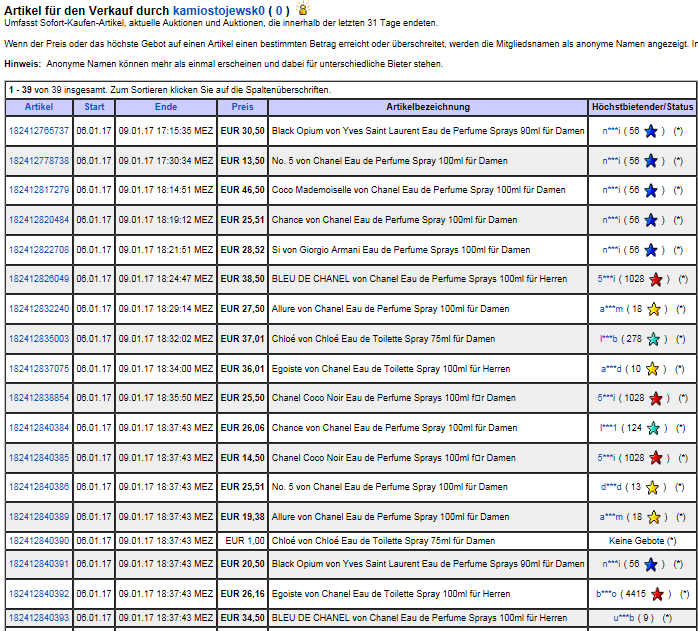This screenshot has width=698, height=631.
Task: Click the new-member icon beside the seller name
Action: pos(303,8)
